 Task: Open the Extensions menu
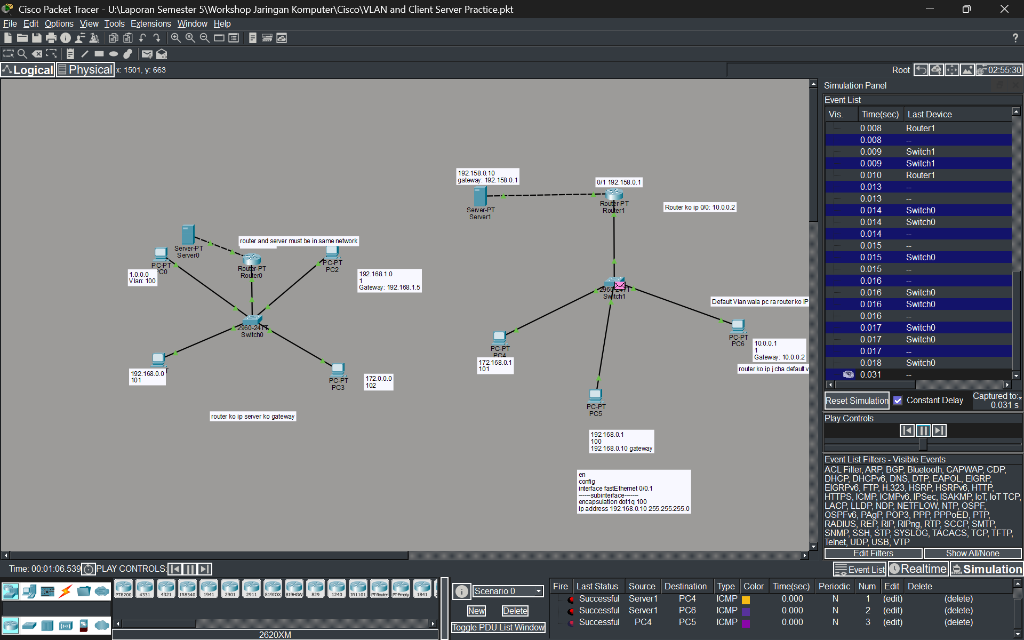[x=151, y=24]
